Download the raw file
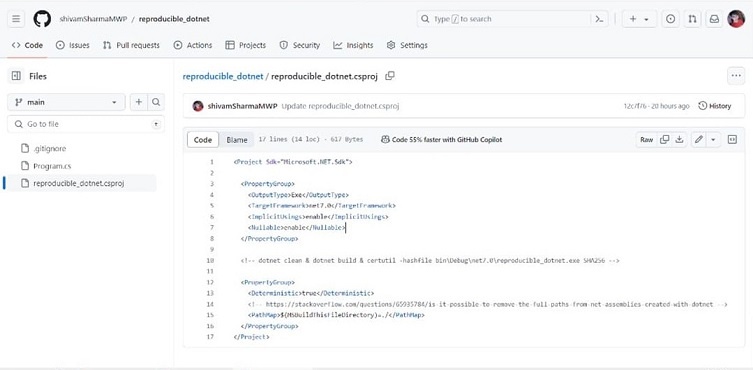 click(x=679, y=139)
